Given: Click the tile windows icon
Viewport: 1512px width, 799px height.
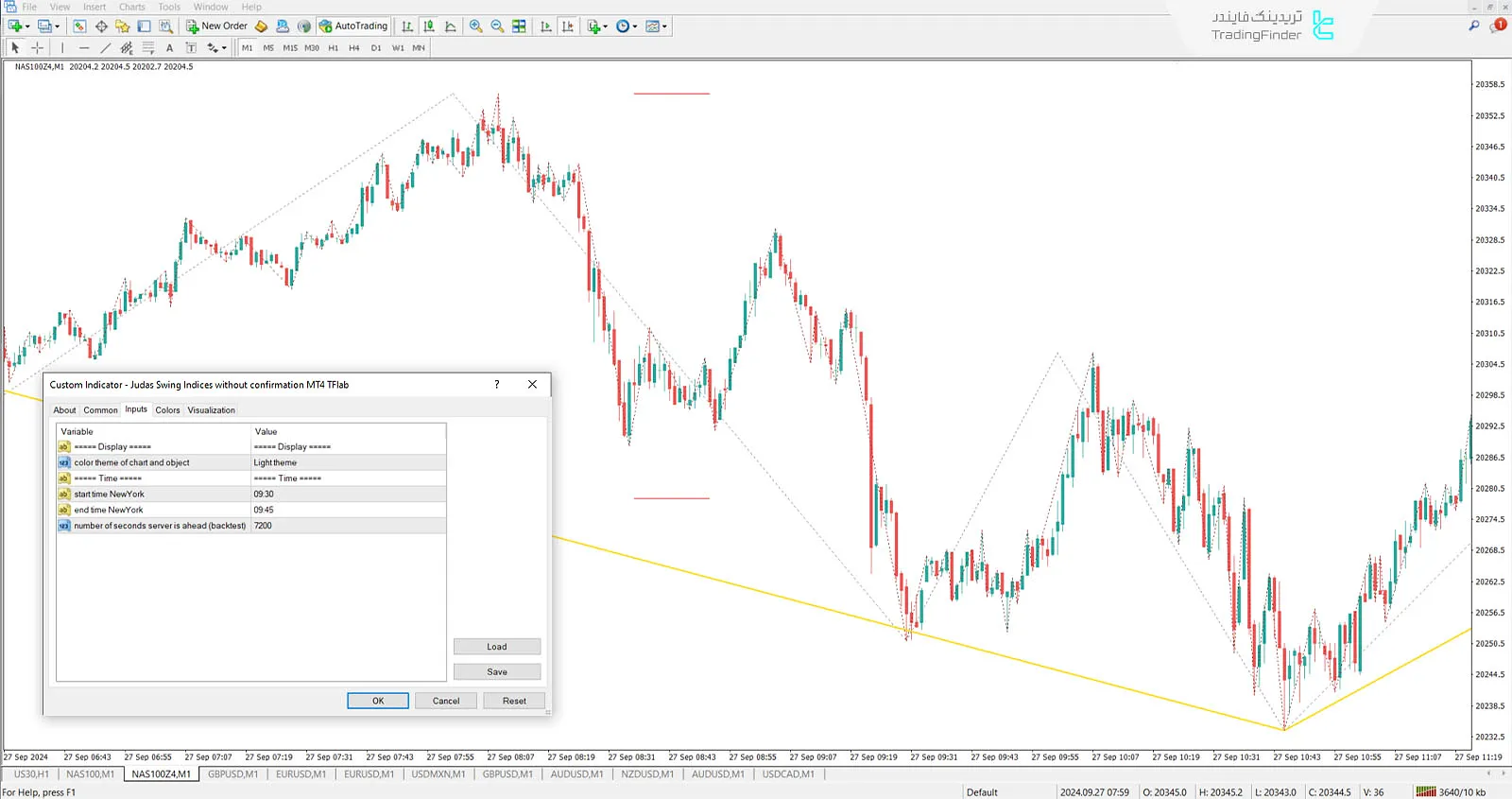Looking at the screenshot, I should tap(519, 26).
